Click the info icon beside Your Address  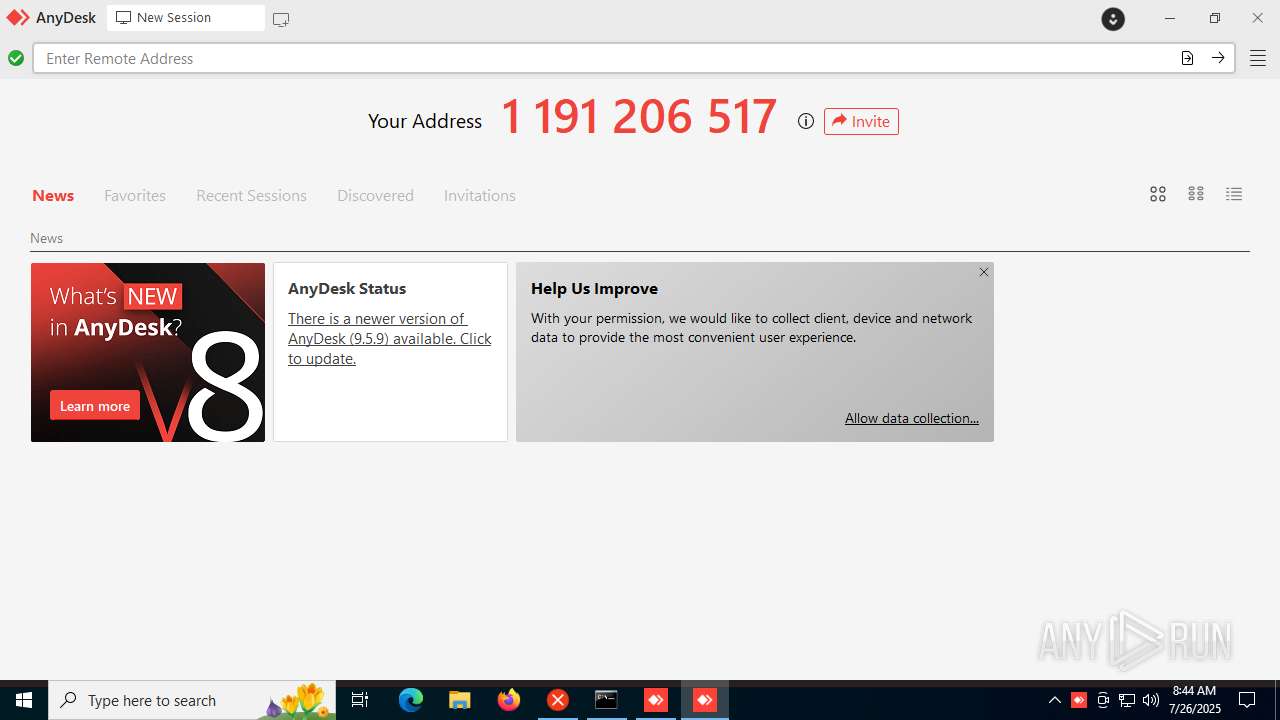point(806,121)
